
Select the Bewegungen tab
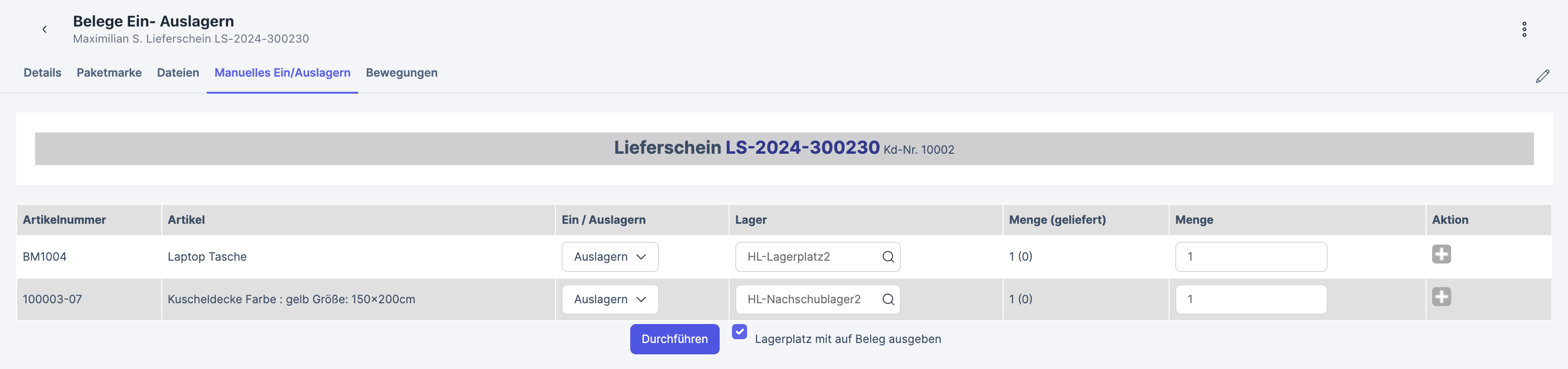click(401, 73)
